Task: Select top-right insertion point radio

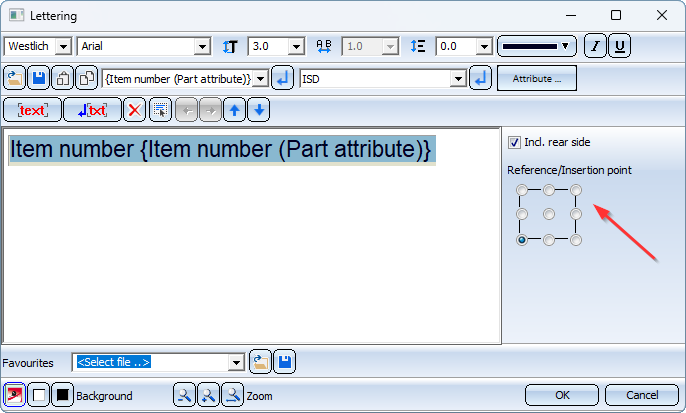Action: click(x=576, y=190)
